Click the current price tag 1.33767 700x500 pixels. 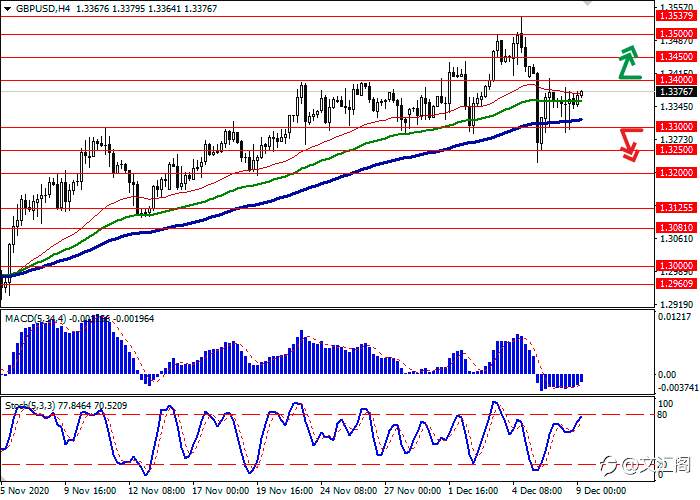pyautogui.click(x=676, y=92)
